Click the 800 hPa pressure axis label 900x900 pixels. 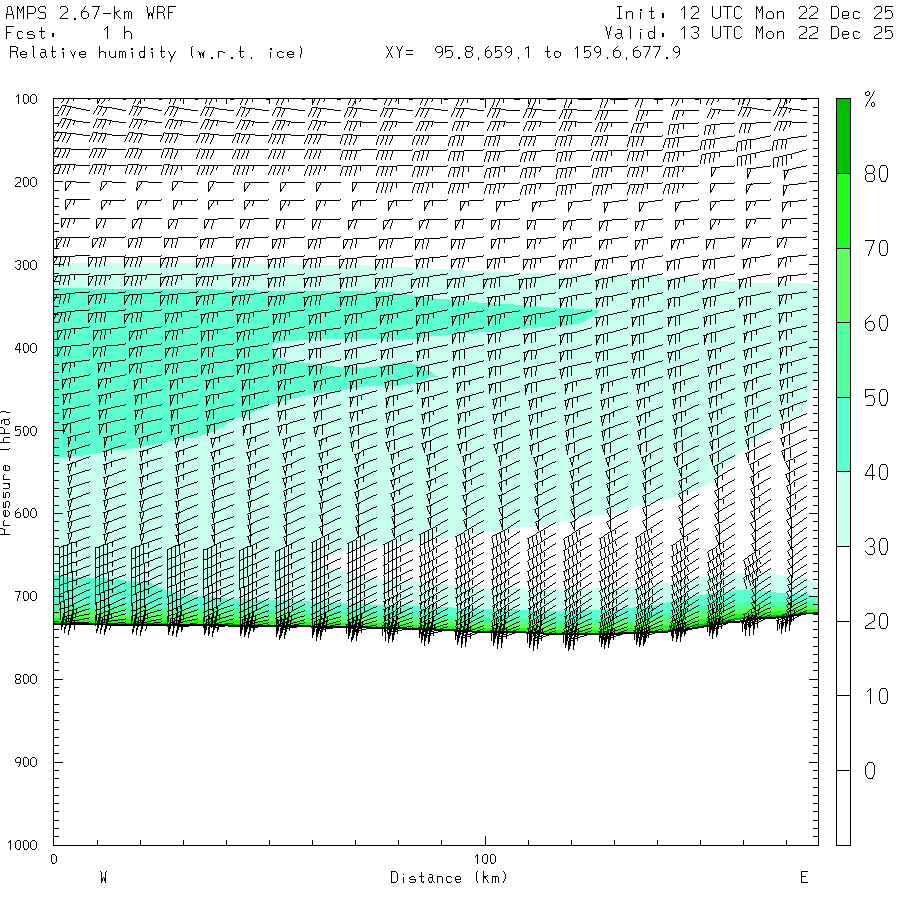click(26, 680)
